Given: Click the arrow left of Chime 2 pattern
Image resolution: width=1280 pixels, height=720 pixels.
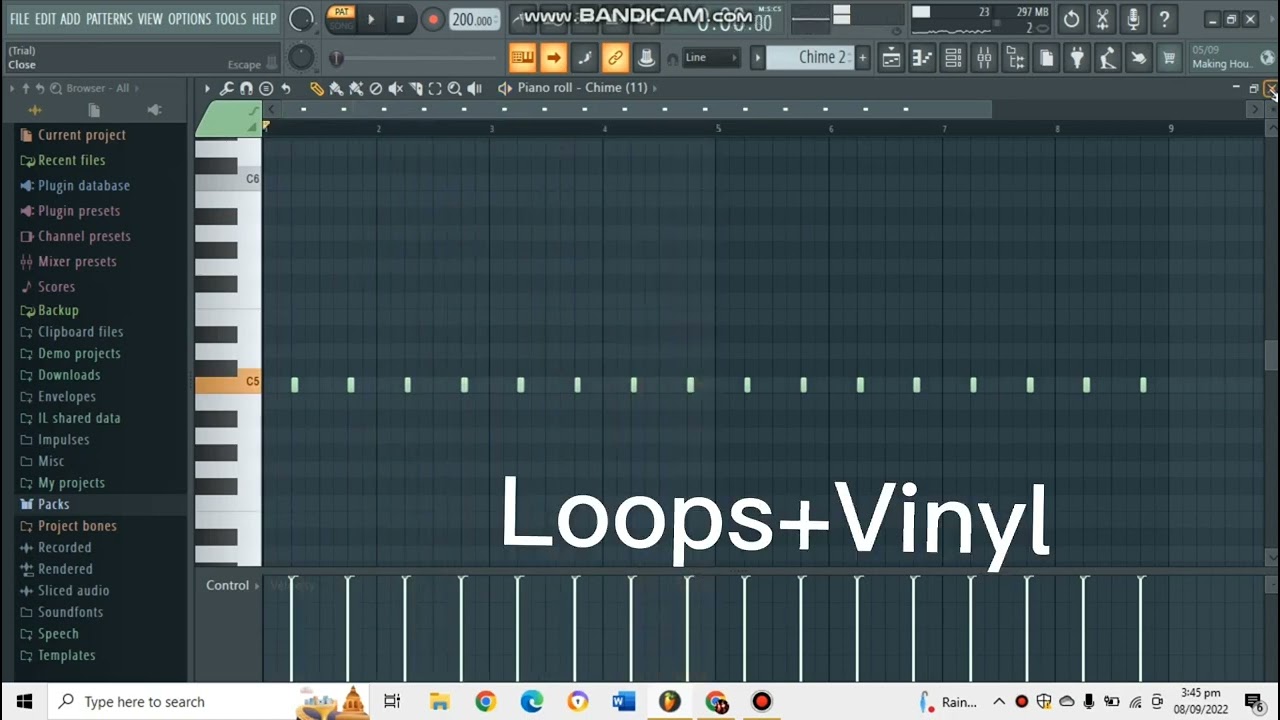Looking at the screenshot, I should tap(758, 58).
